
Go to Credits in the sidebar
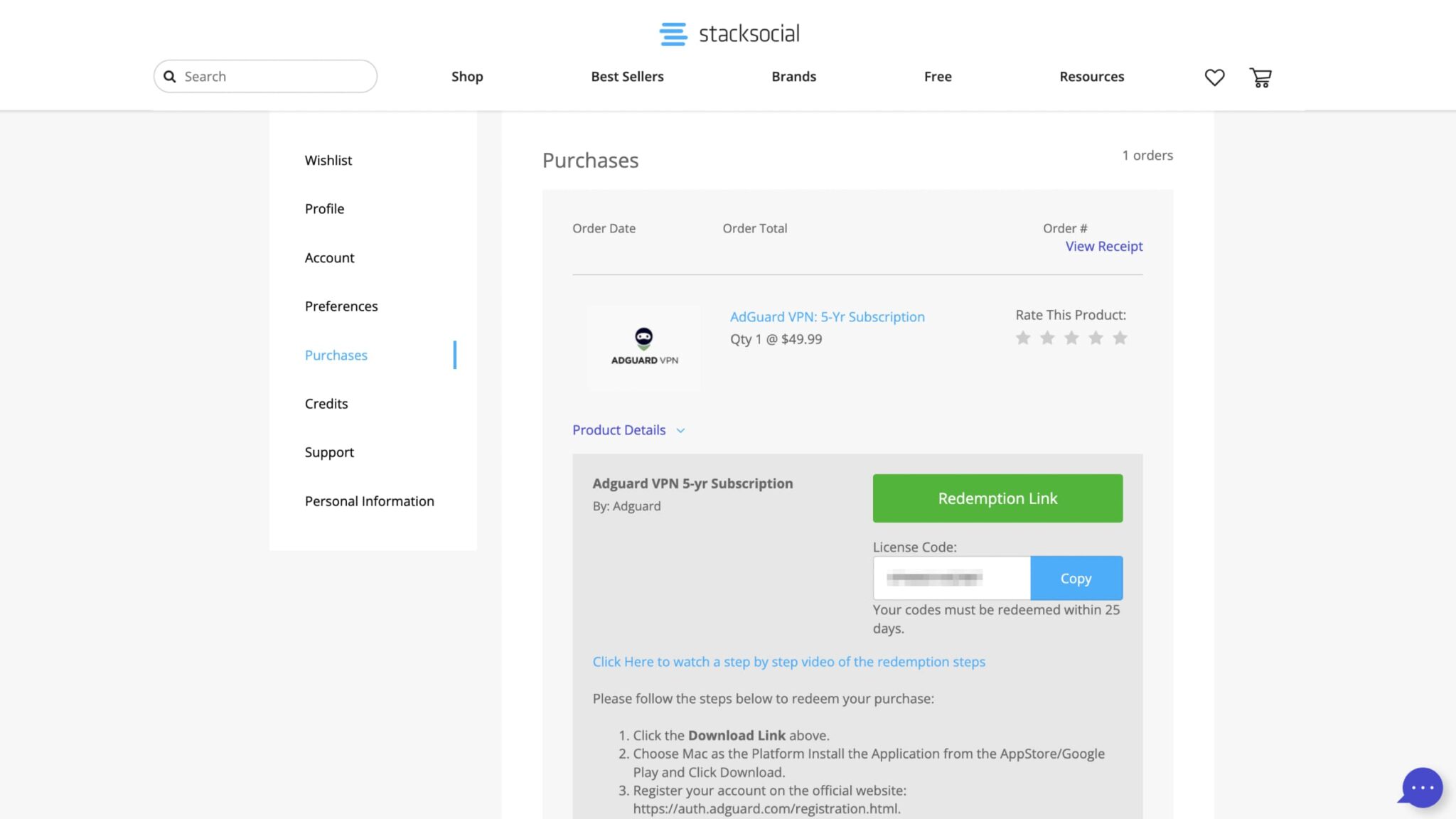(326, 403)
